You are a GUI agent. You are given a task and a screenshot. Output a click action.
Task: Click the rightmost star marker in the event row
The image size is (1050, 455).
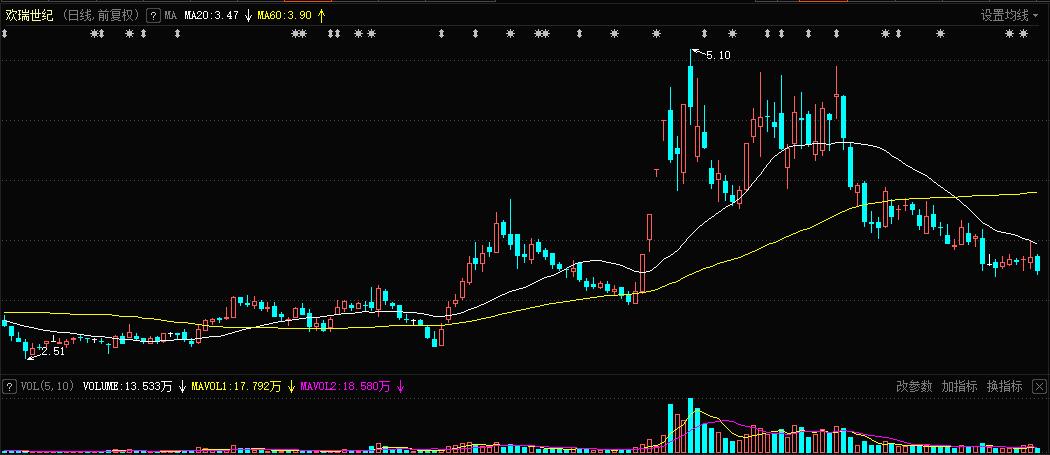[x=1023, y=34]
